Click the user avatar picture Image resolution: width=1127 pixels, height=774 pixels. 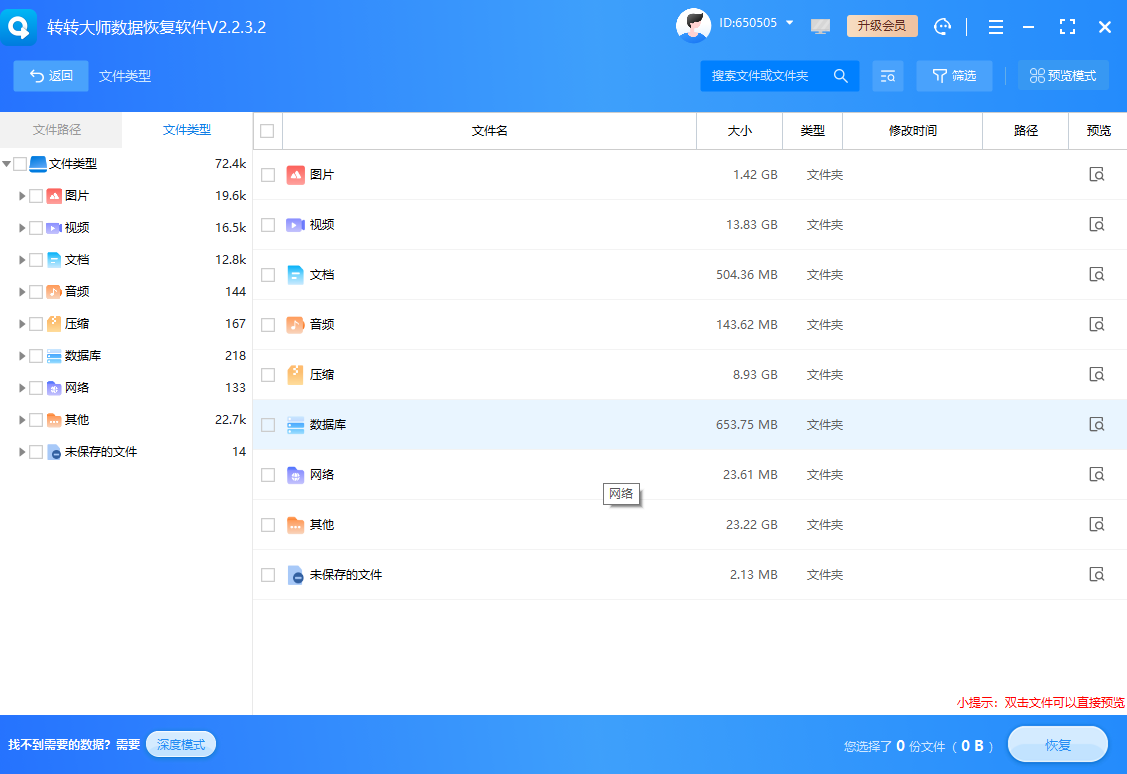pyautogui.click(x=693, y=24)
